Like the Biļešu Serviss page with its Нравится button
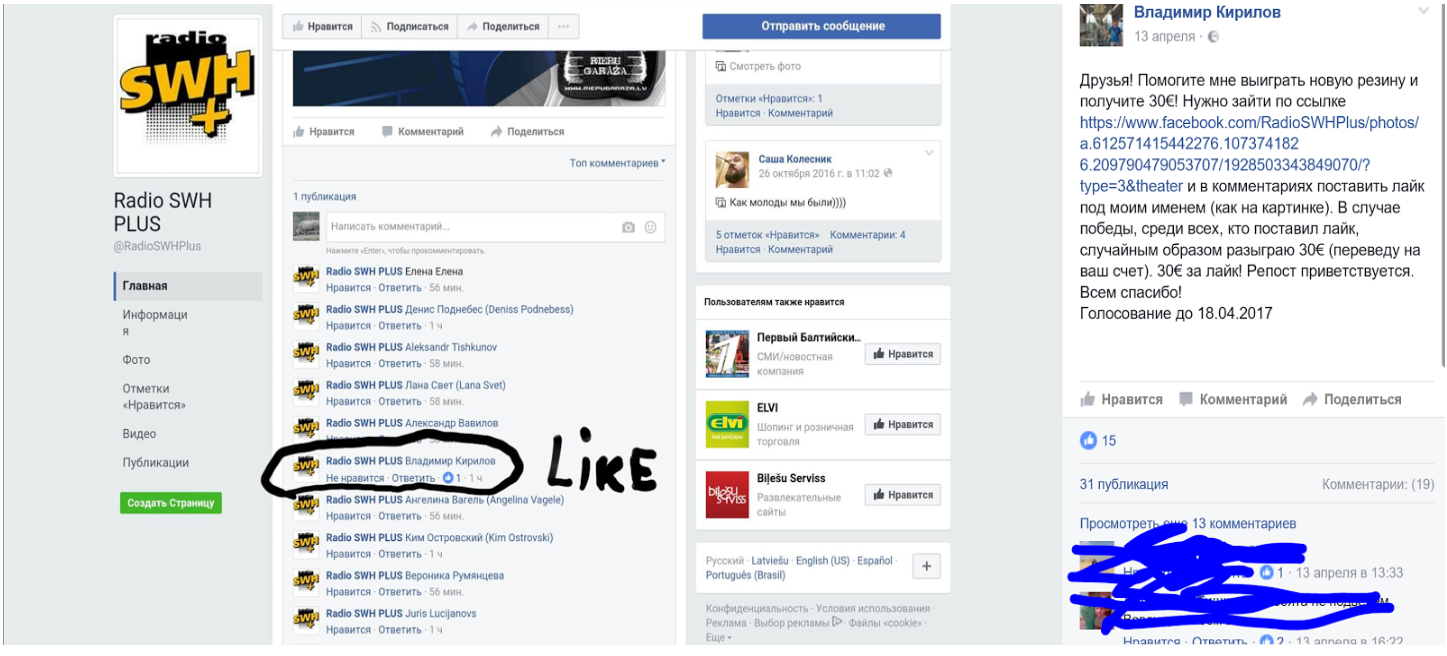This screenshot has height=656, width=1447. coord(903,494)
